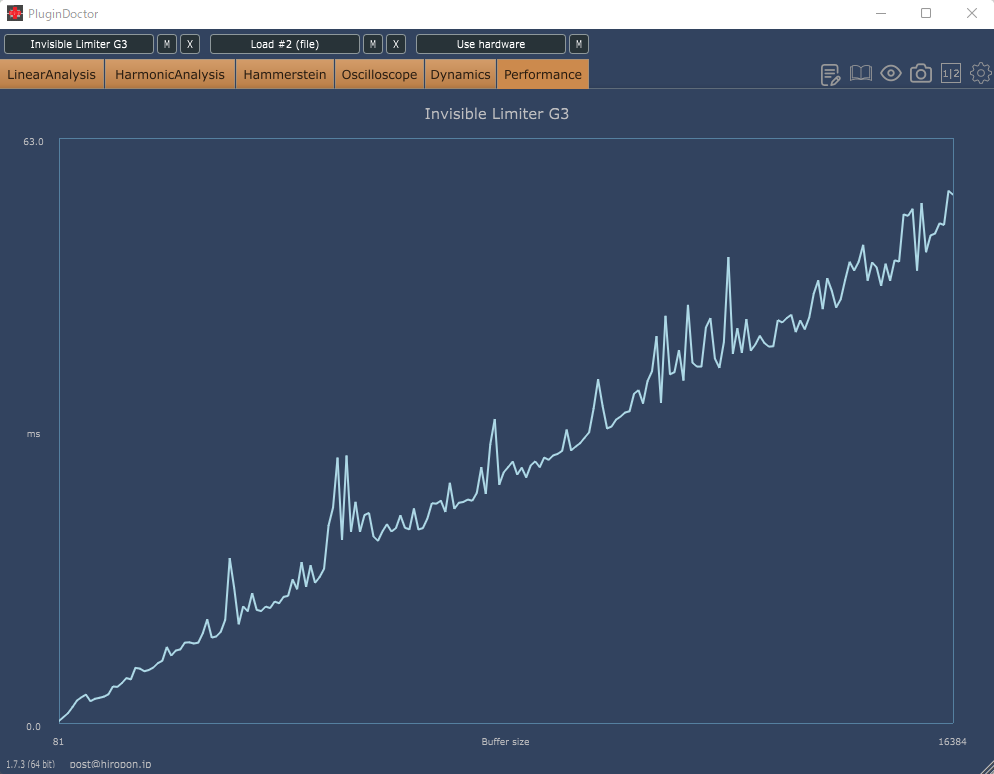
Task: Click the 0.0 y-axis minimum value
Action: point(34,726)
